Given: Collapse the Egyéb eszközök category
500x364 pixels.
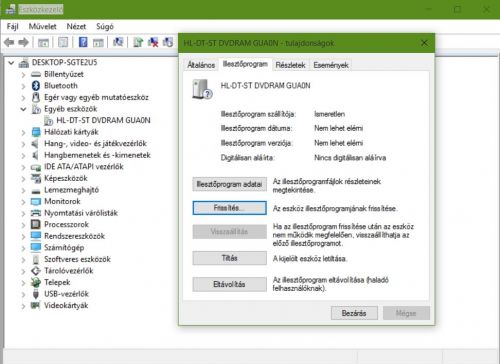Looking at the screenshot, I should click(x=23, y=109).
